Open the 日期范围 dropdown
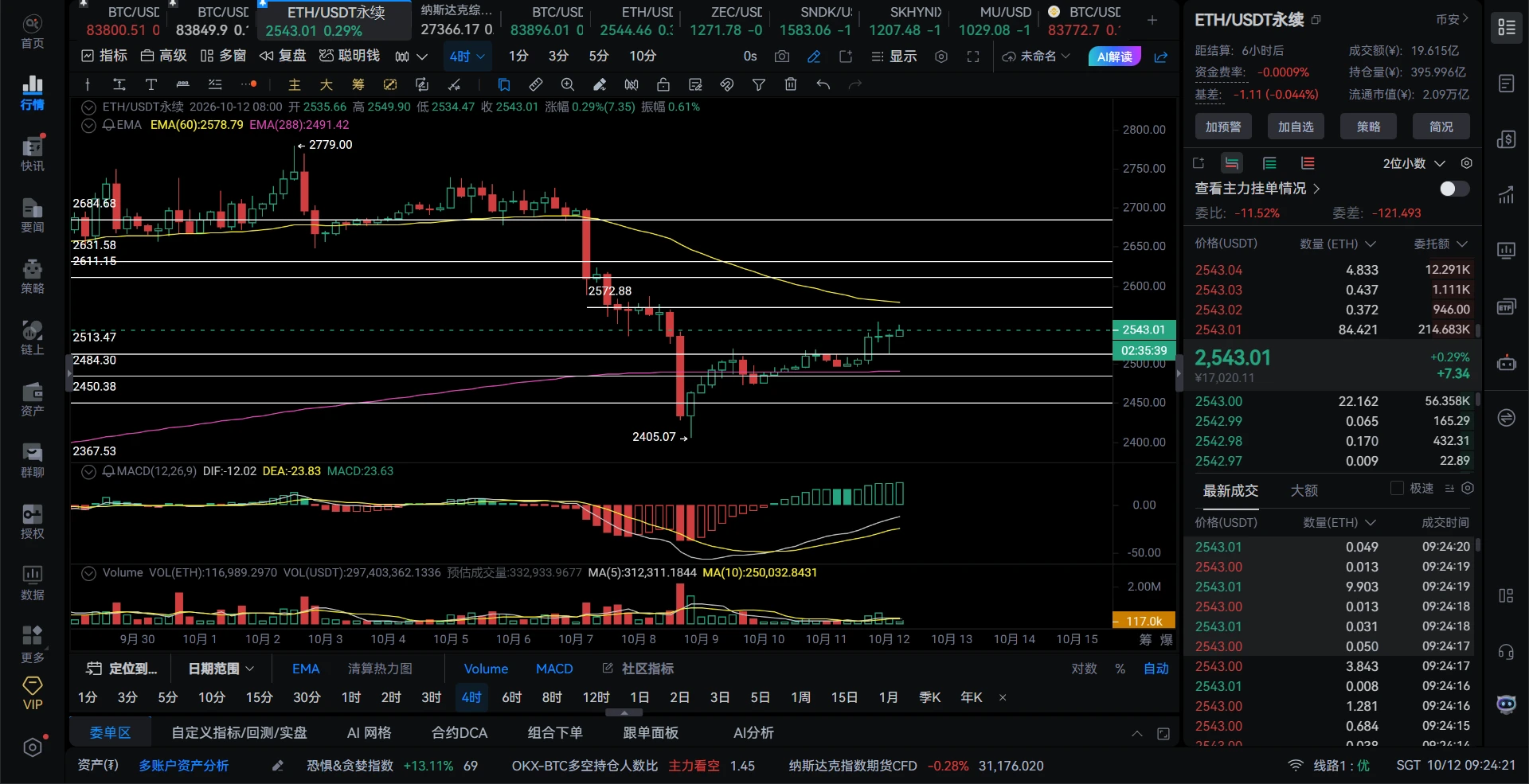1529x784 pixels. coord(221,669)
